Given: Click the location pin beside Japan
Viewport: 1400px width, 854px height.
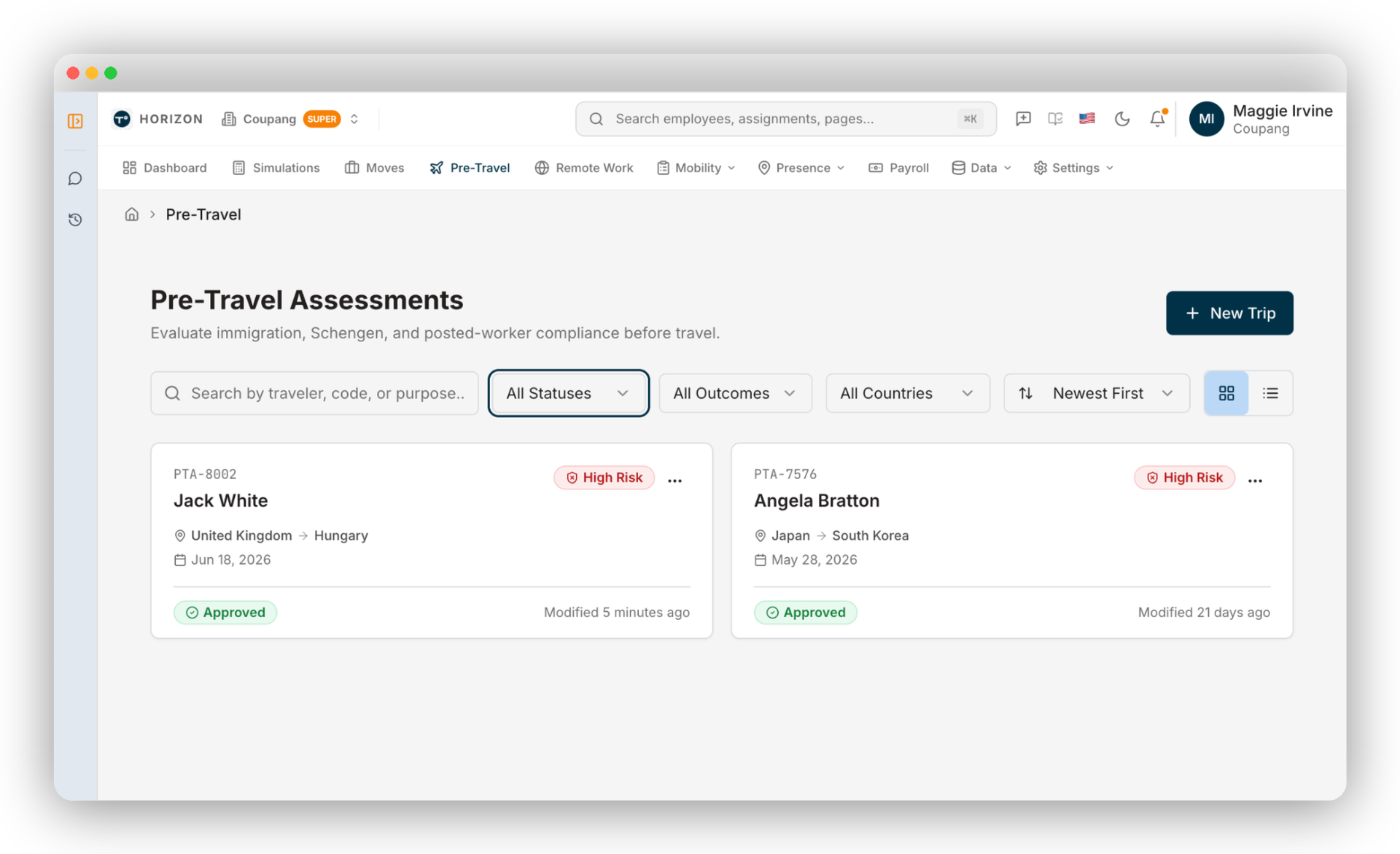Looking at the screenshot, I should (761, 536).
